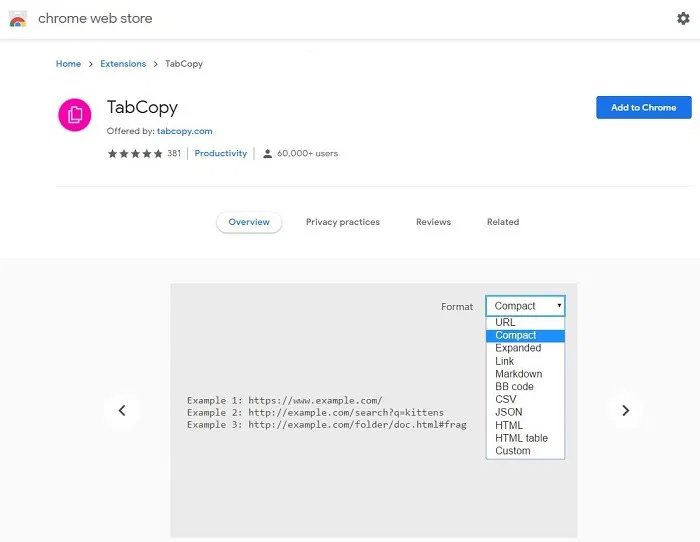The width and height of the screenshot is (700, 542).
Task: Go to previous screenshot with left arrow
Action: 122,410
